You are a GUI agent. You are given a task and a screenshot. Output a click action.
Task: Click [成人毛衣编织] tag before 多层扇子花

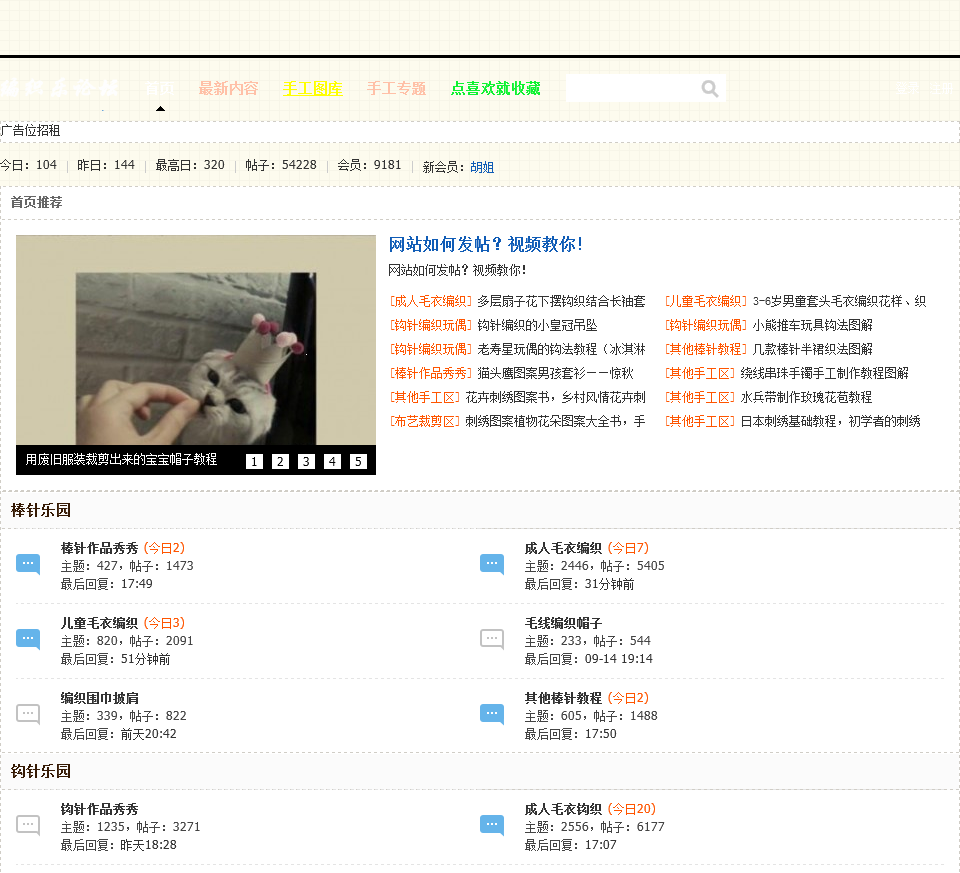[430, 301]
